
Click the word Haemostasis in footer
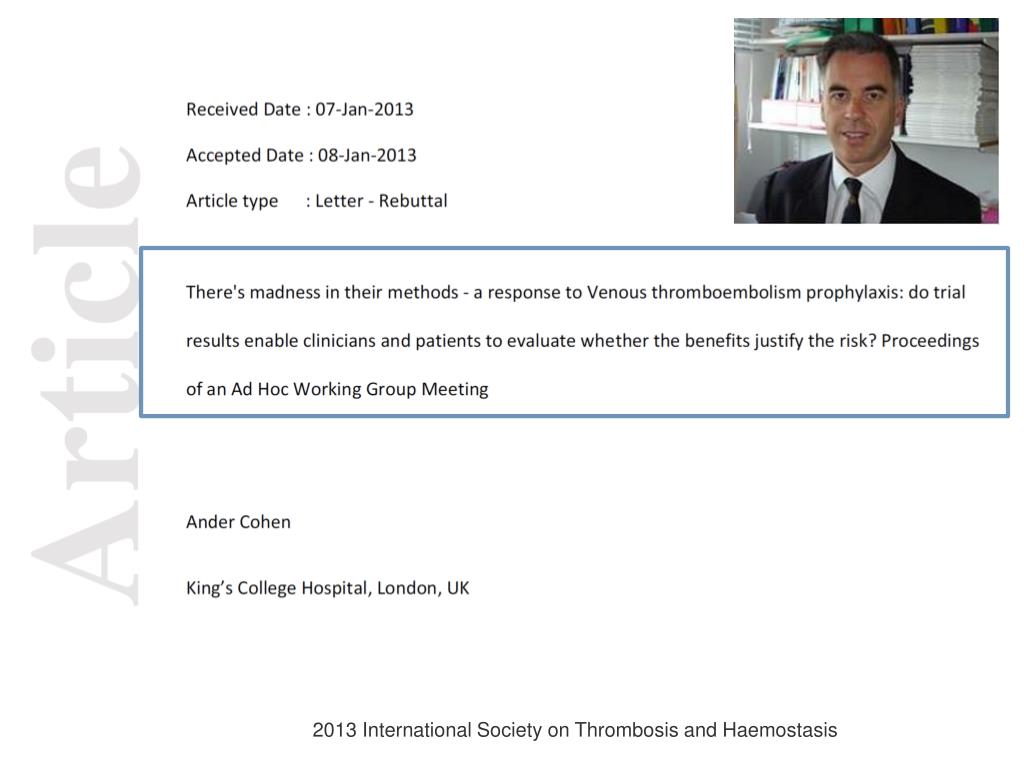pyautogui.click(x=780, y=730)
